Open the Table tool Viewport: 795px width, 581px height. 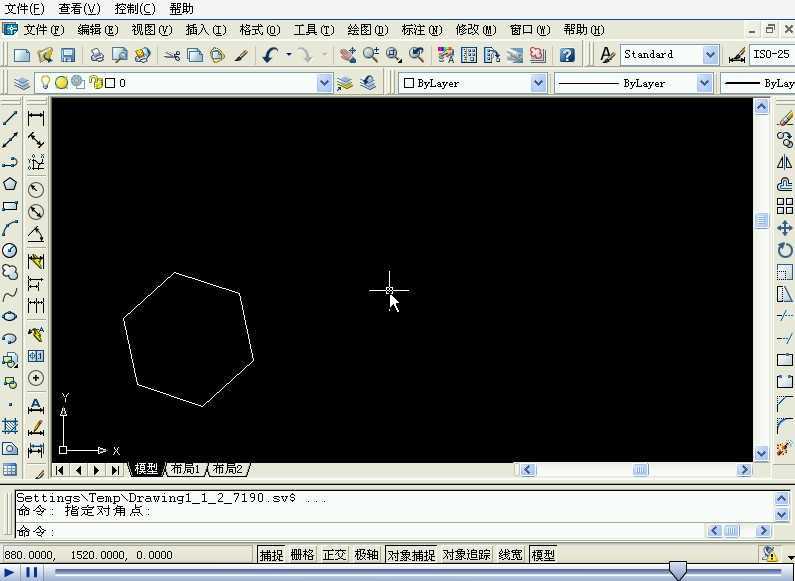click(x=10, y=469)
